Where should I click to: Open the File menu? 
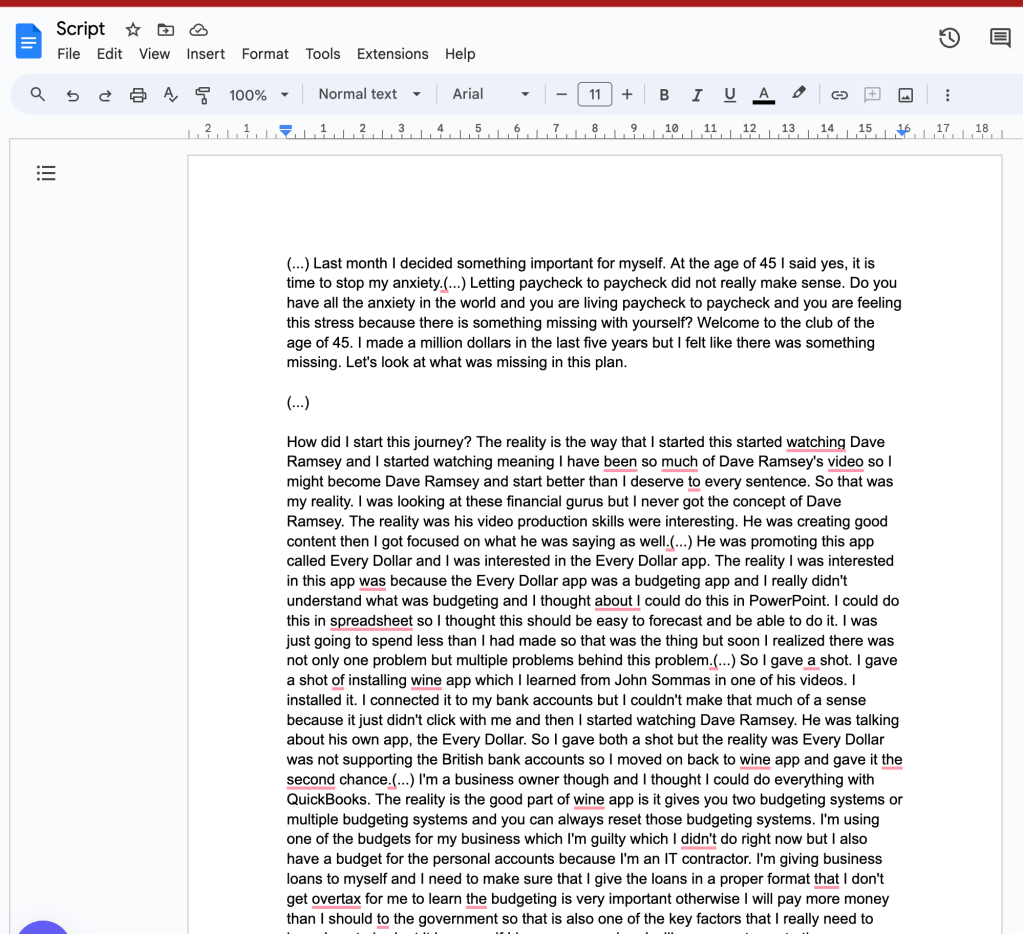click(x=69, y=54)
